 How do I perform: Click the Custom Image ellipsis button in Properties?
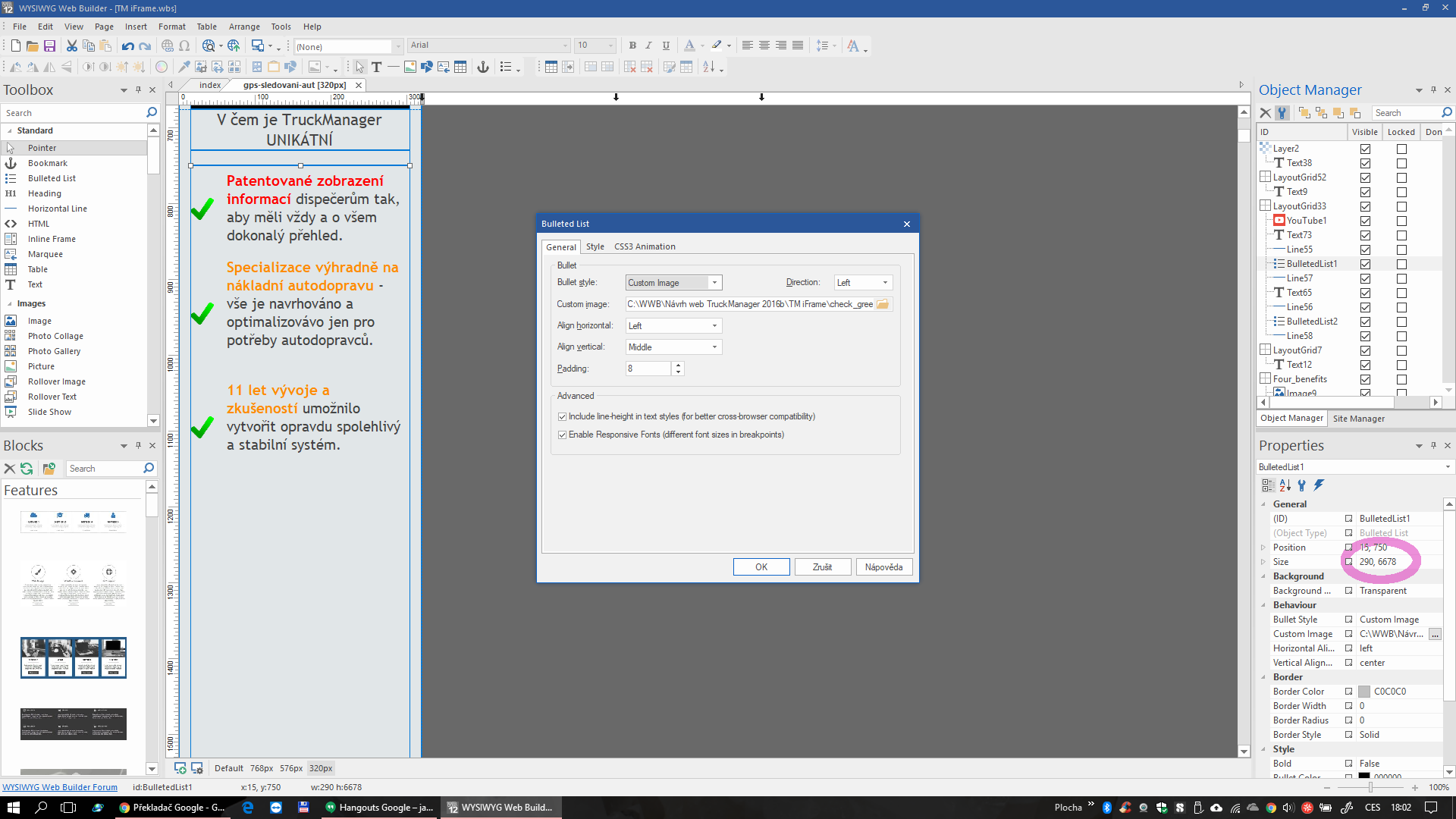(x=1435, y=635)
